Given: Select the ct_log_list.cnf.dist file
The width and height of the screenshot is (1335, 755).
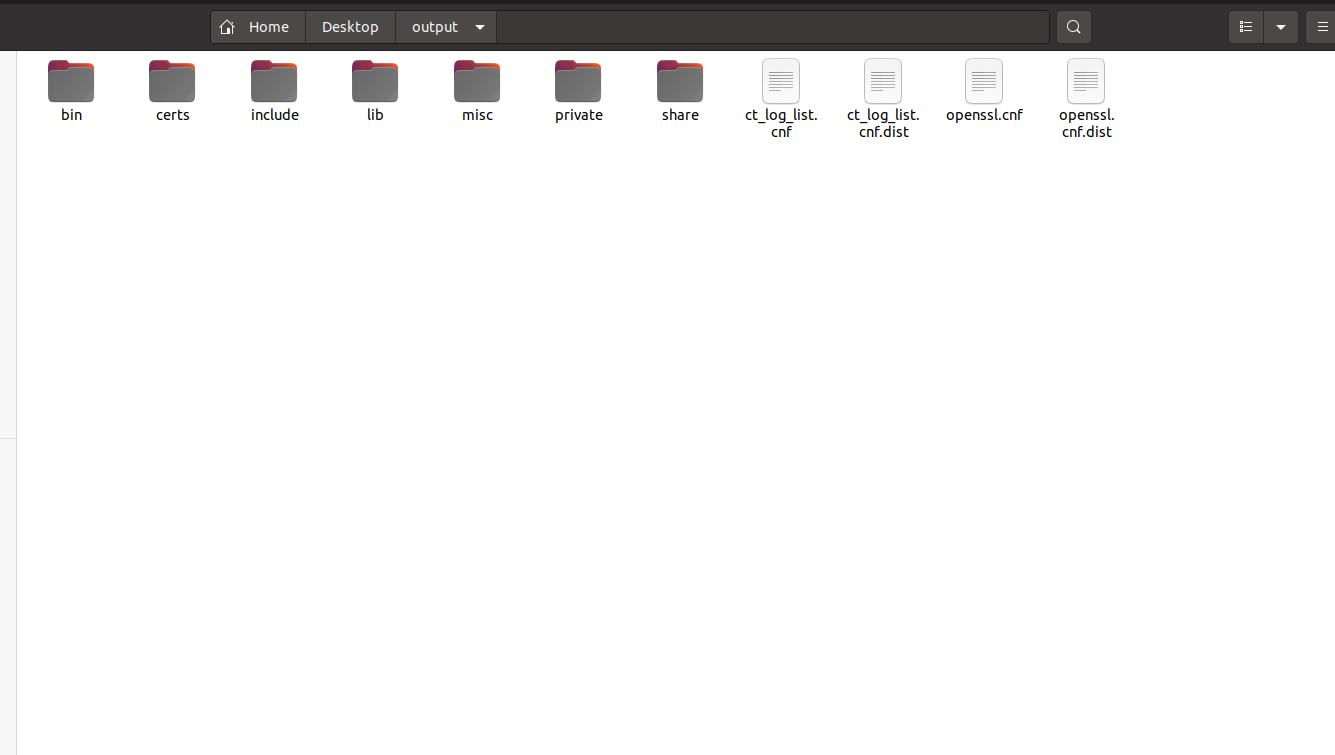Looking at the screenshot, I should click(883, 82).
